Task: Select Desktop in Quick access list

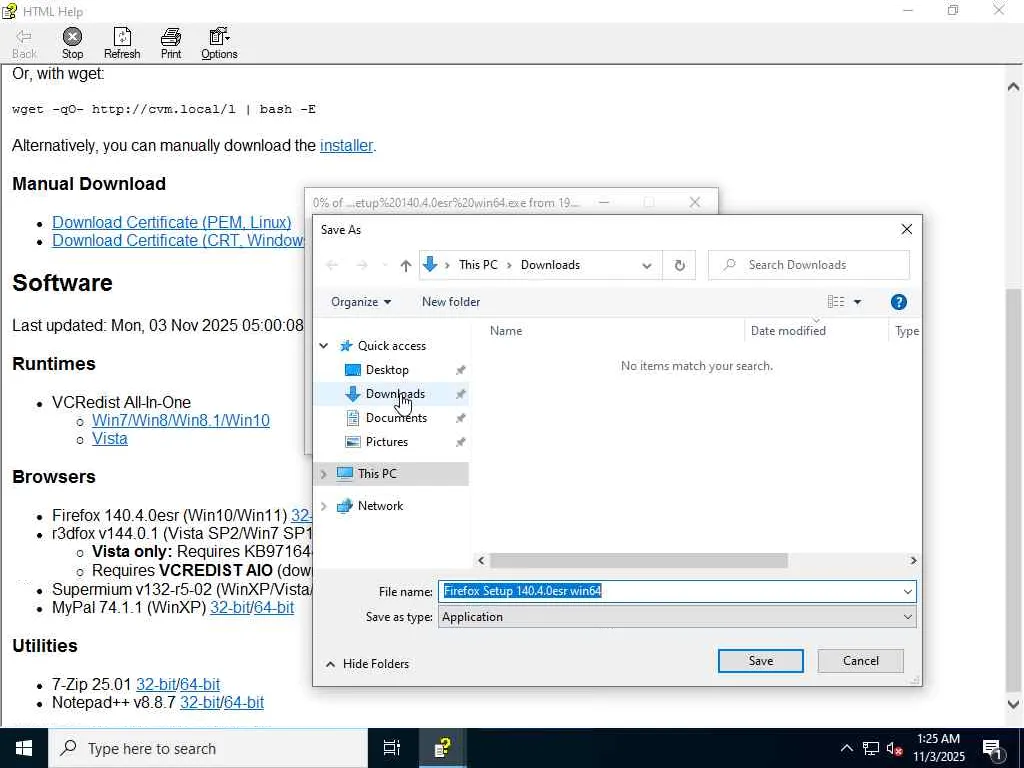Action: [x=387, y=370]
